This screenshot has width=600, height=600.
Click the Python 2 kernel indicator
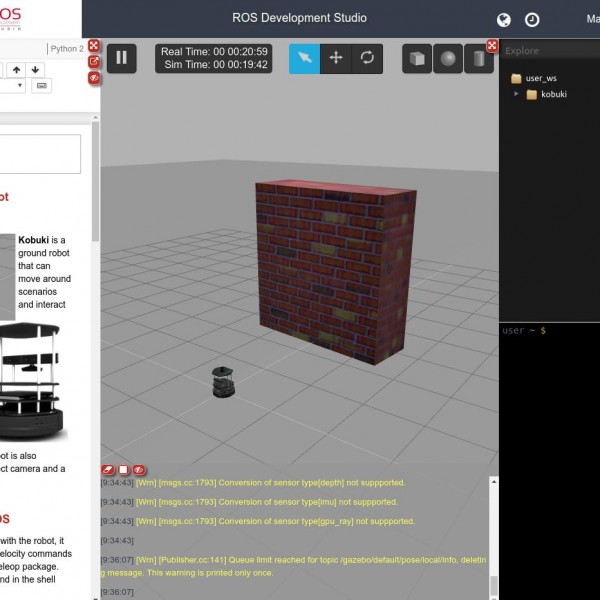click(x=67, y=49)
